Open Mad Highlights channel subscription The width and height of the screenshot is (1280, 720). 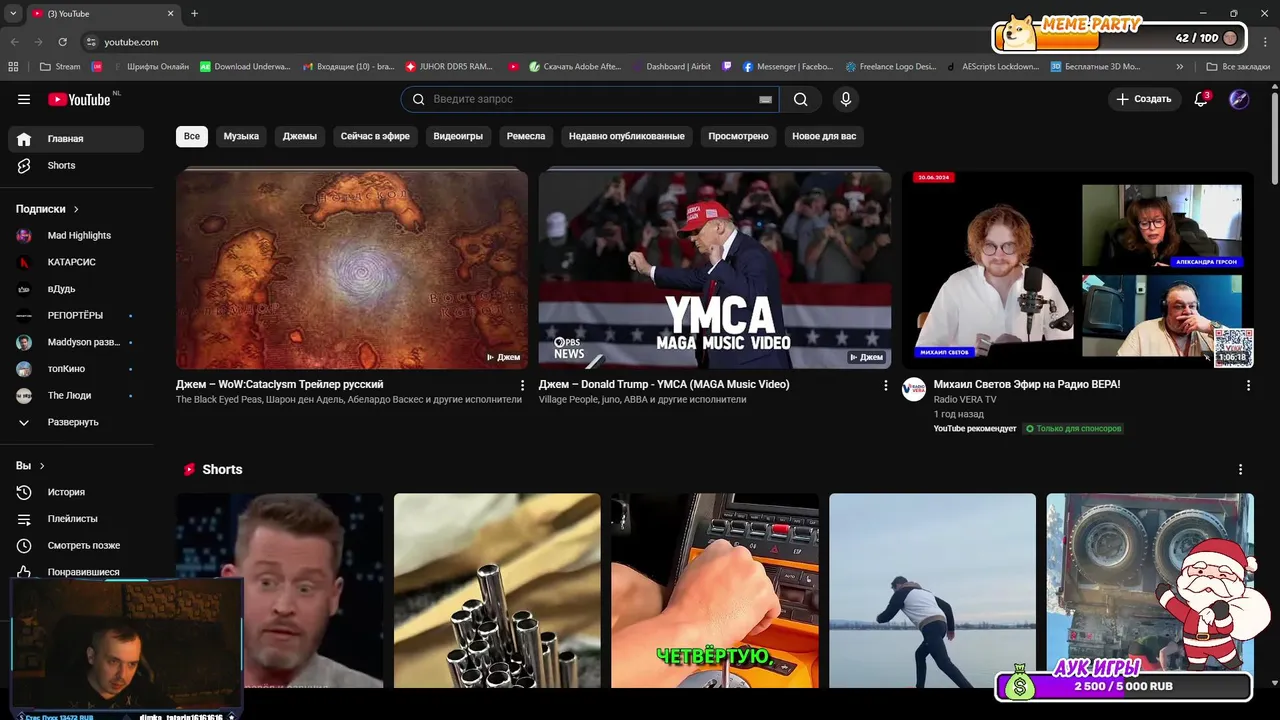click(76, 235)
